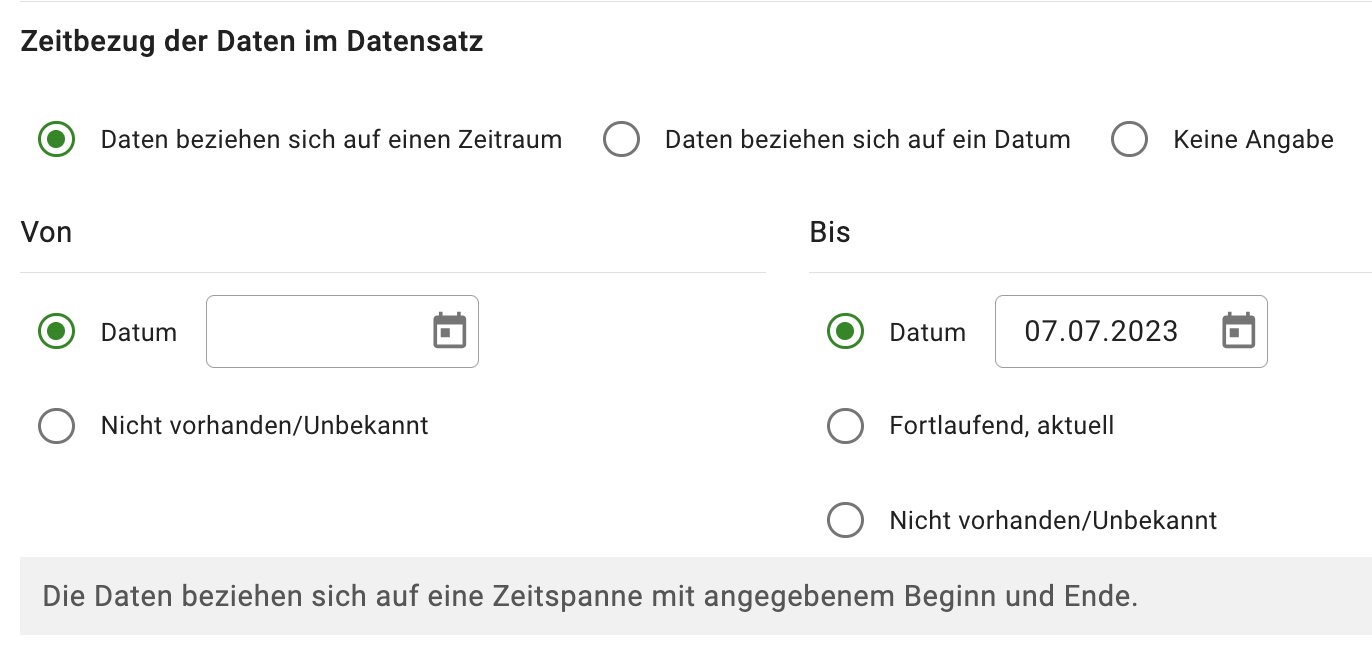The width and height of the screenshot is (1372, 648).
Task: Click the Bis date field showing 07.07.2023
Action: pos(1100,331)
